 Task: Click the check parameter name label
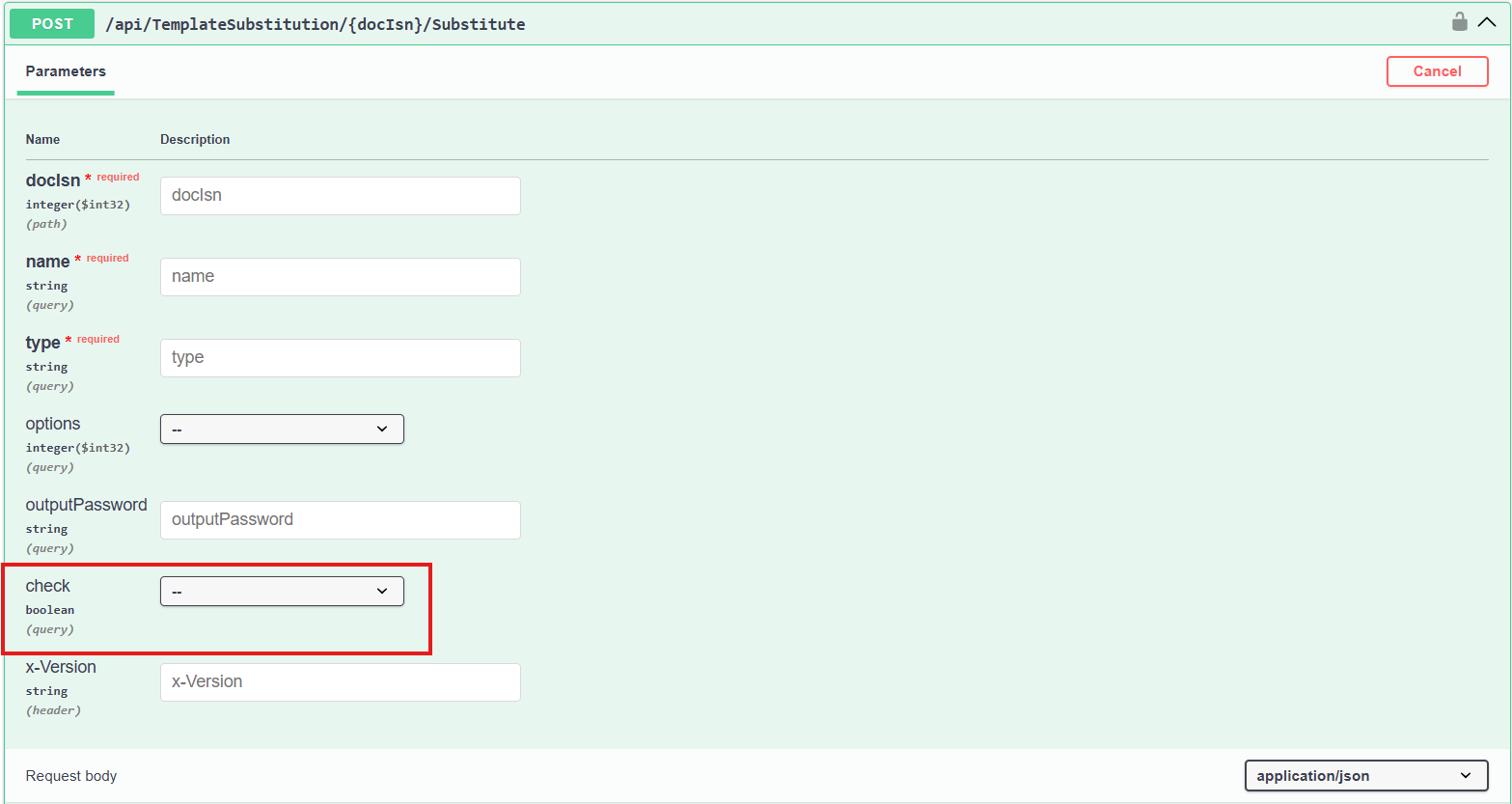coord(46,586)
